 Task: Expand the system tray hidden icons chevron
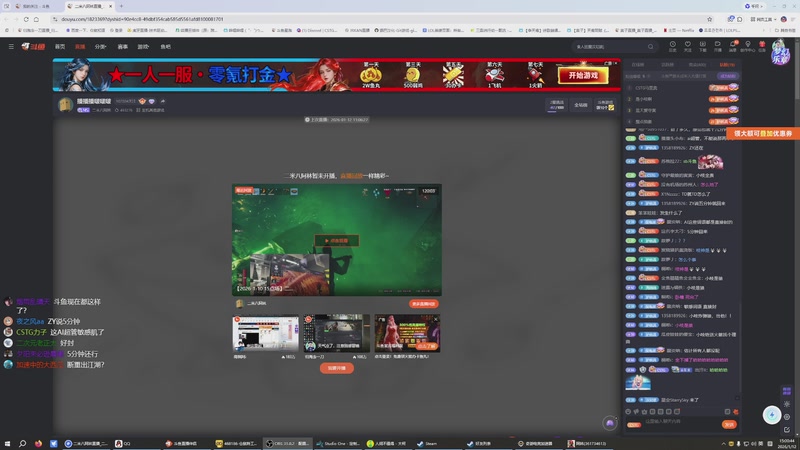(723, 443)
